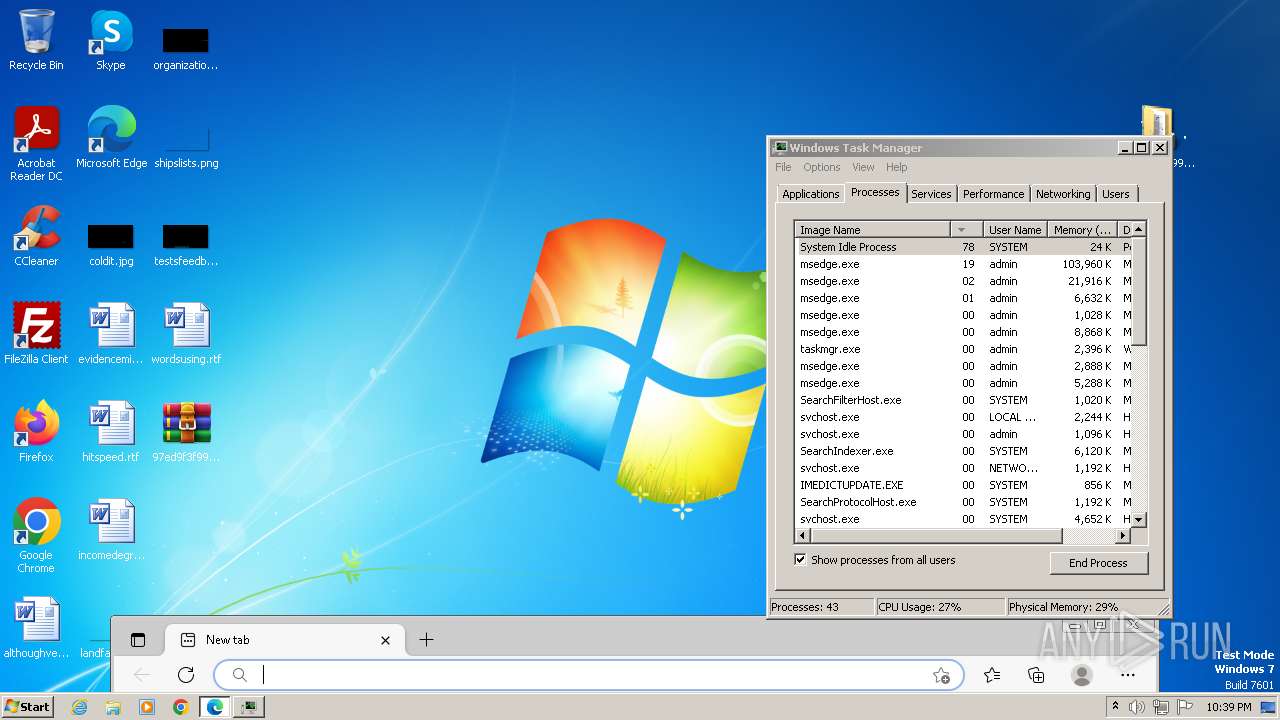The image size is (1280, 720).
Task: Select the SearchProtocolHost.exe process row
Action: pyautogui.click(x=963, y=502)
